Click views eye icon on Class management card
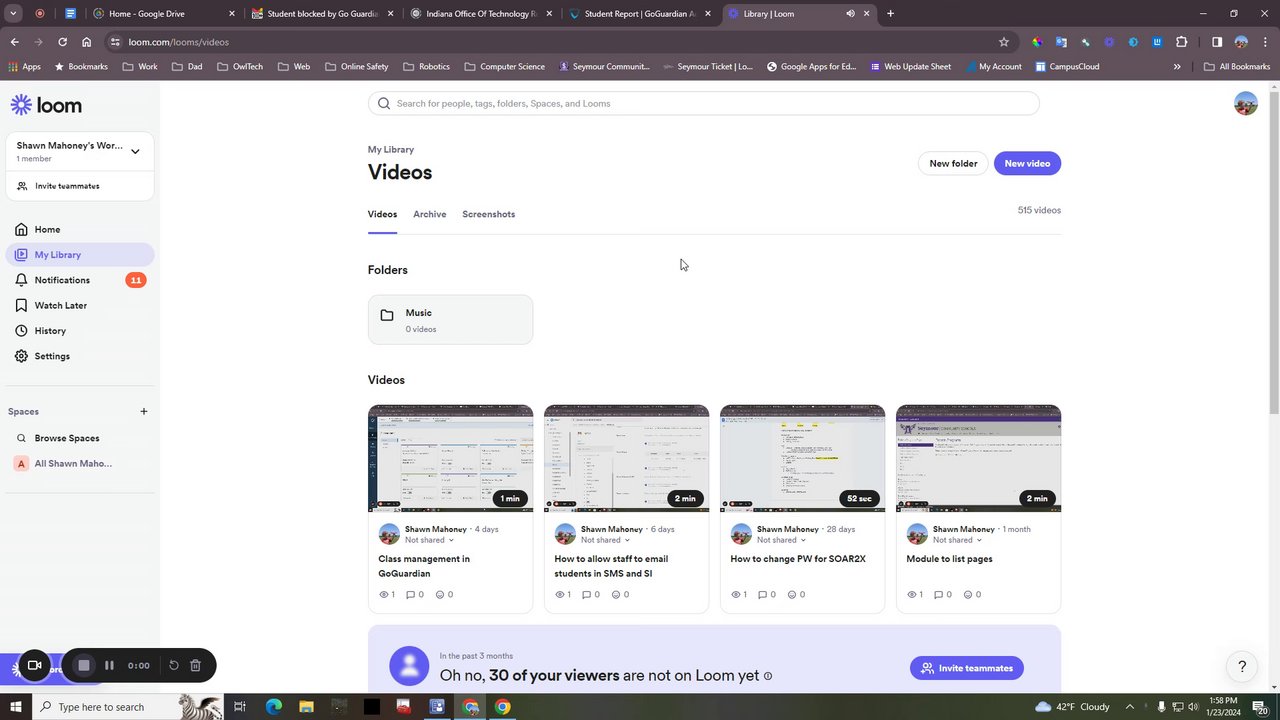The width and height of the screenshot is (1280, 720). click(x=384, y=594)
